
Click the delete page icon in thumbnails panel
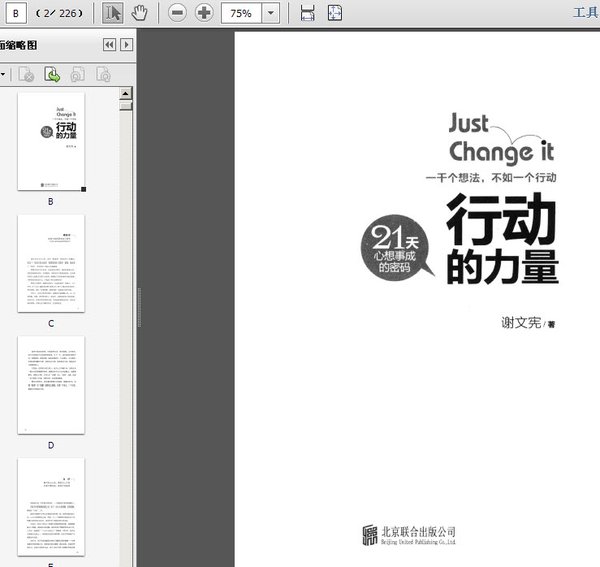(27, 74)
